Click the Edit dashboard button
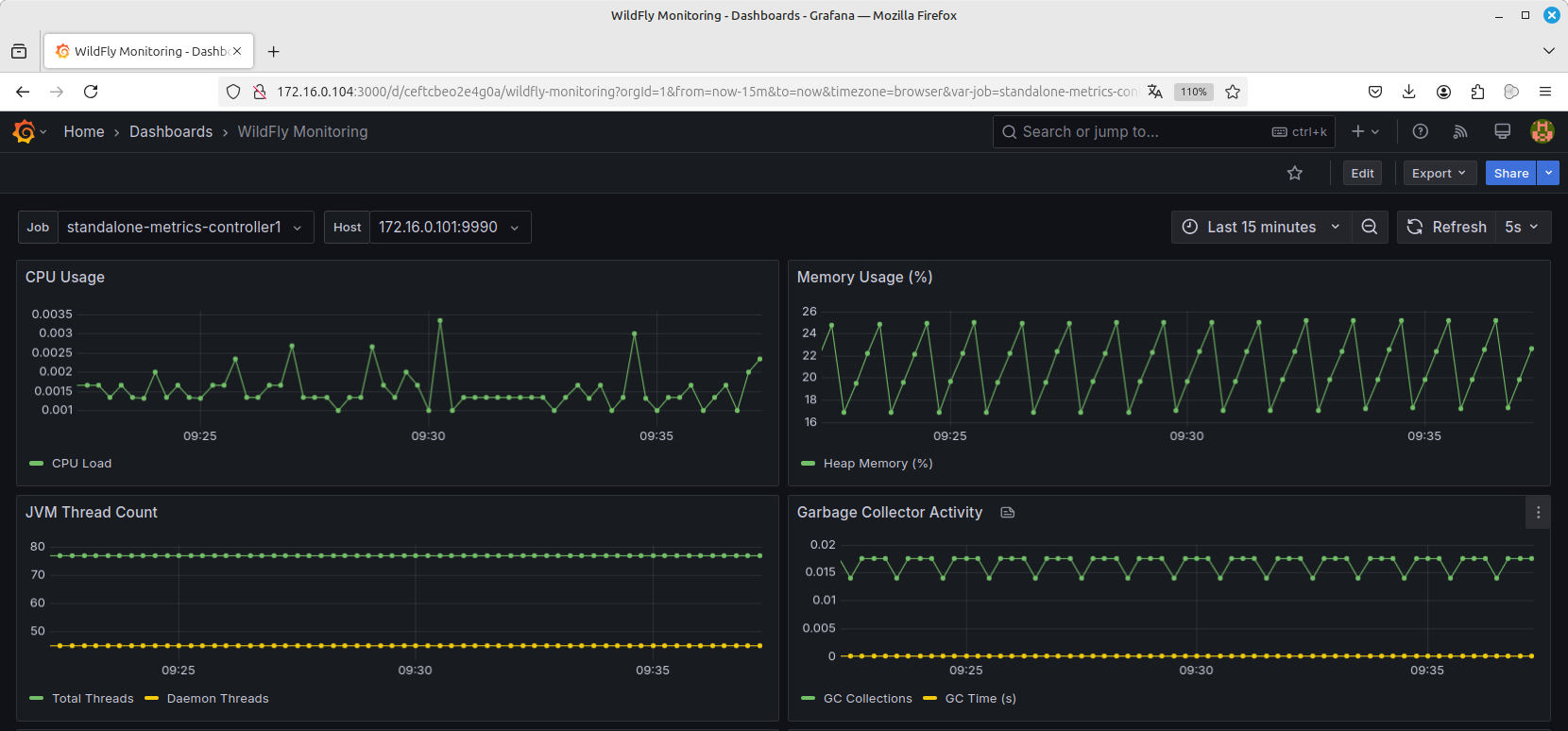This screenshot has width=1568, height=731. (1362, 173)
